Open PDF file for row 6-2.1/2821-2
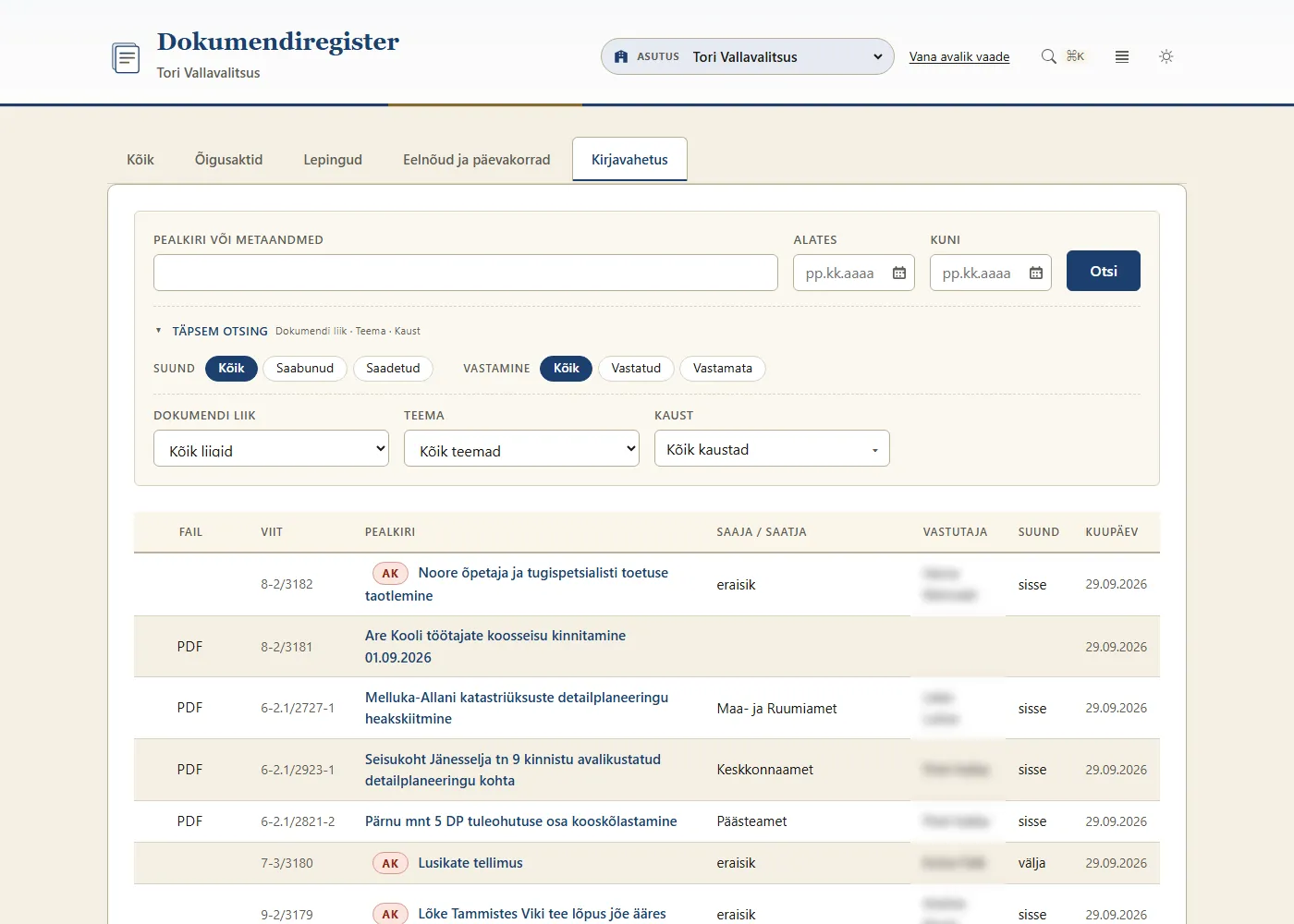This screenshot has height=924, width=1294. coord(189,821)
